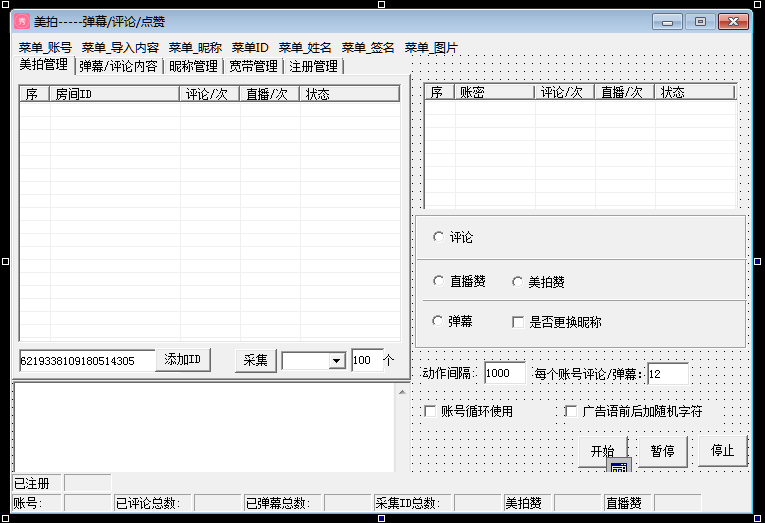Click the collect count field showing 100
The image size is (765, 523).
pos(367,361)
